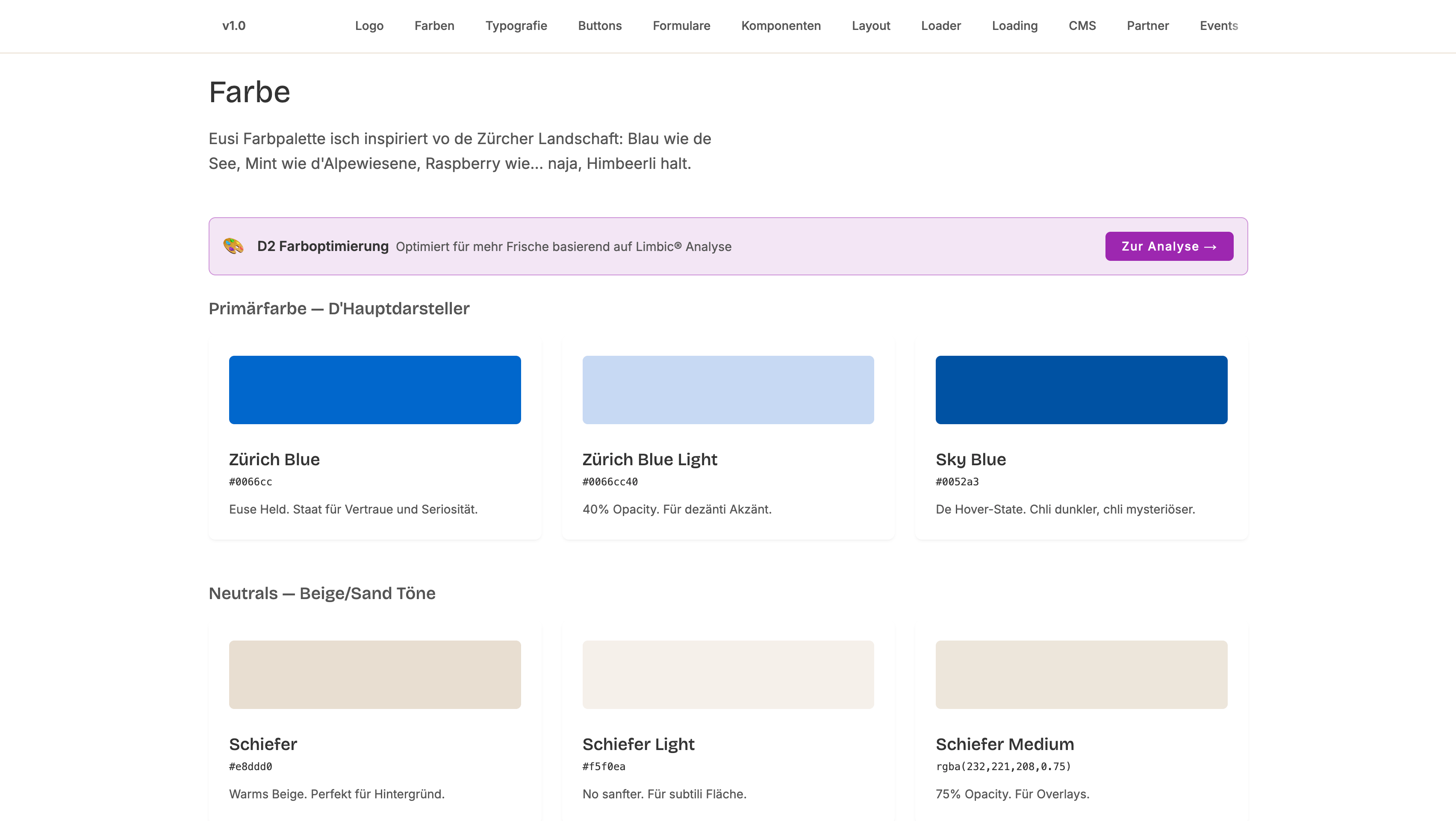Open the CMS page from the navbar
The height and width of the screenshot is (821, 1456).
click(1082, 26)
